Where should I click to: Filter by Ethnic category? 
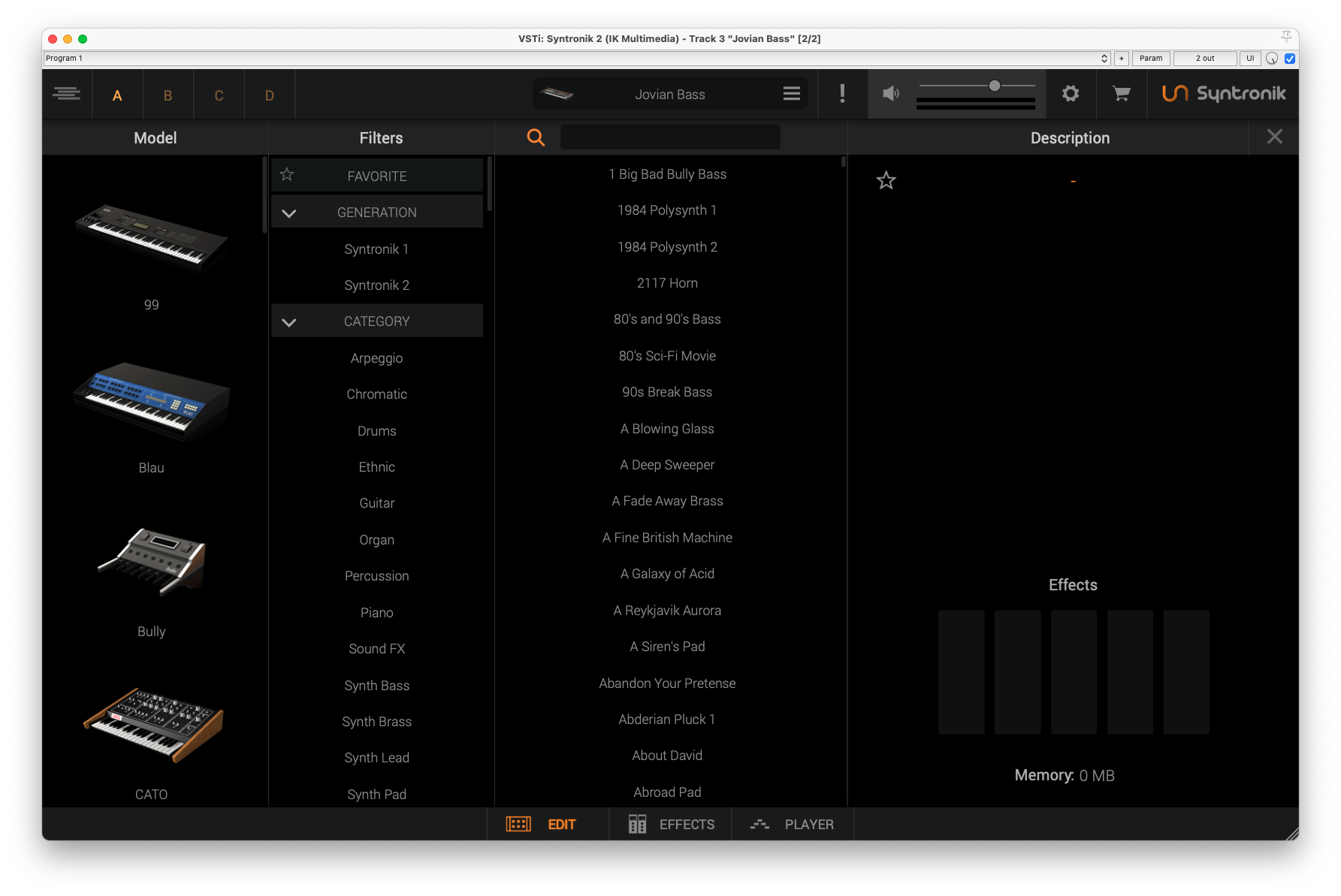click(376, 467)
